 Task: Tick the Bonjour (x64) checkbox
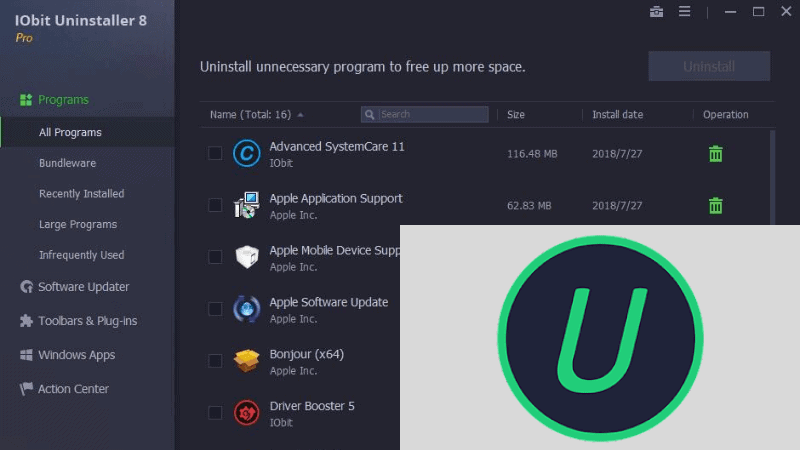[215, 361]
